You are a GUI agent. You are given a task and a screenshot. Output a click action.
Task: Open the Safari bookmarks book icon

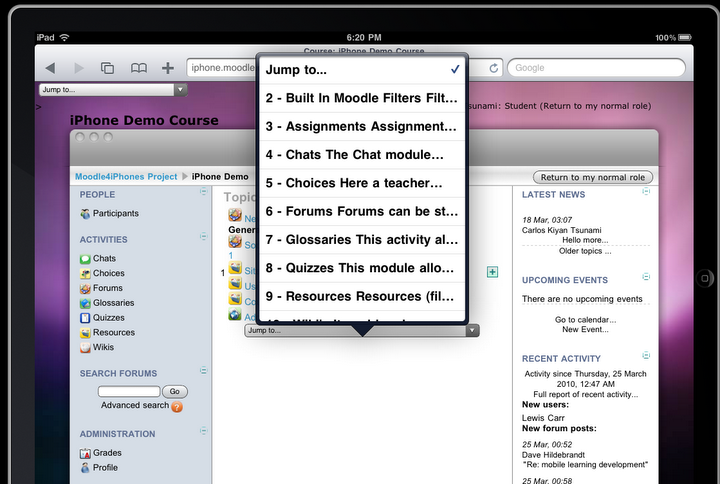[139, 68]
